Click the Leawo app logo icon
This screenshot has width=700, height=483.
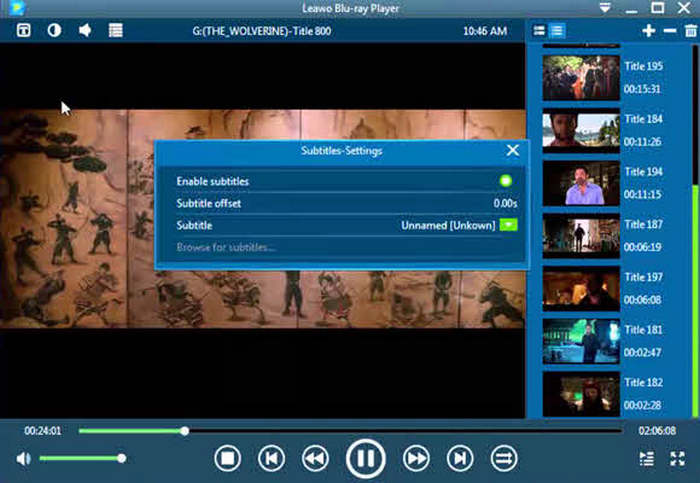(x=17, y=8)
